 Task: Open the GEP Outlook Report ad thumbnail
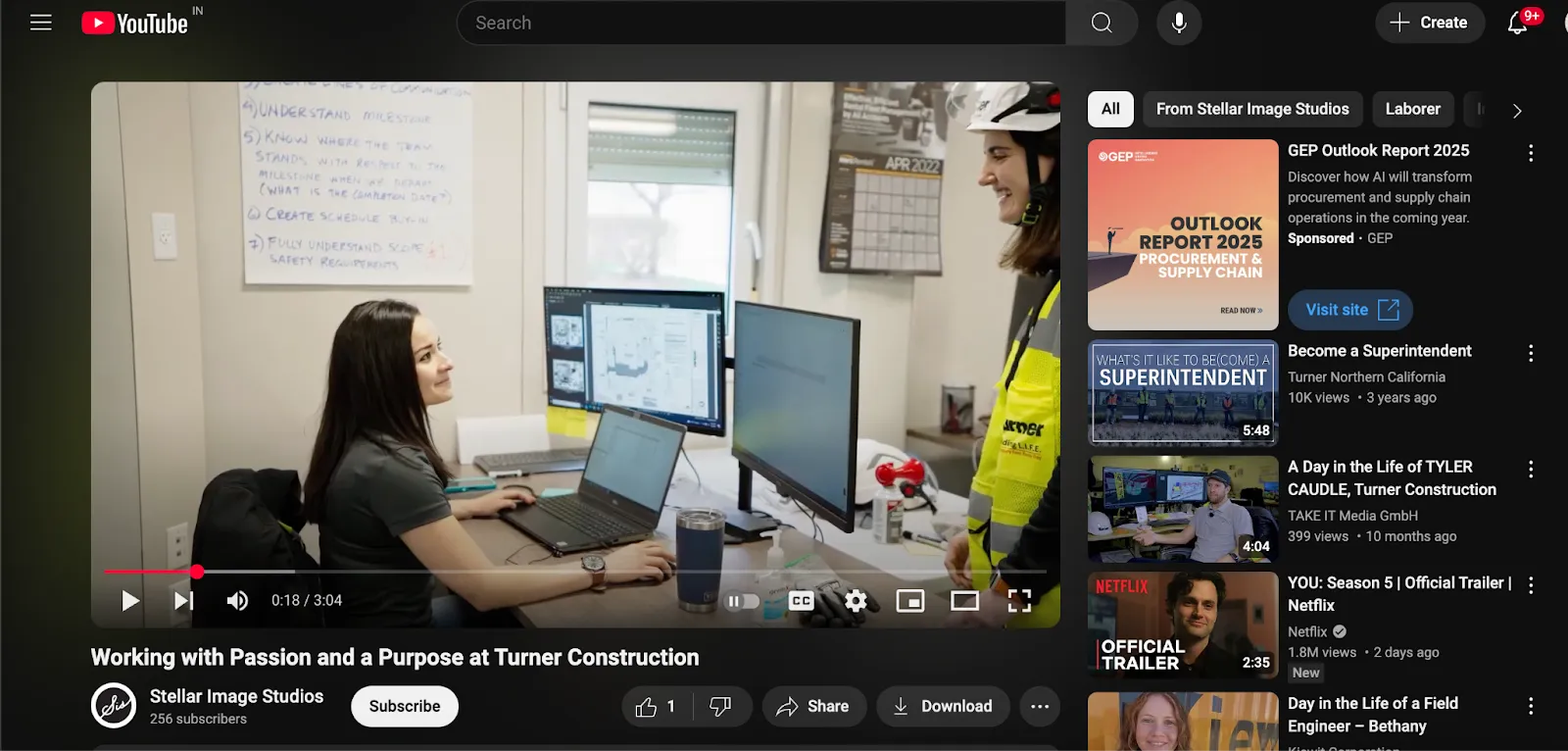point(1183,234)
